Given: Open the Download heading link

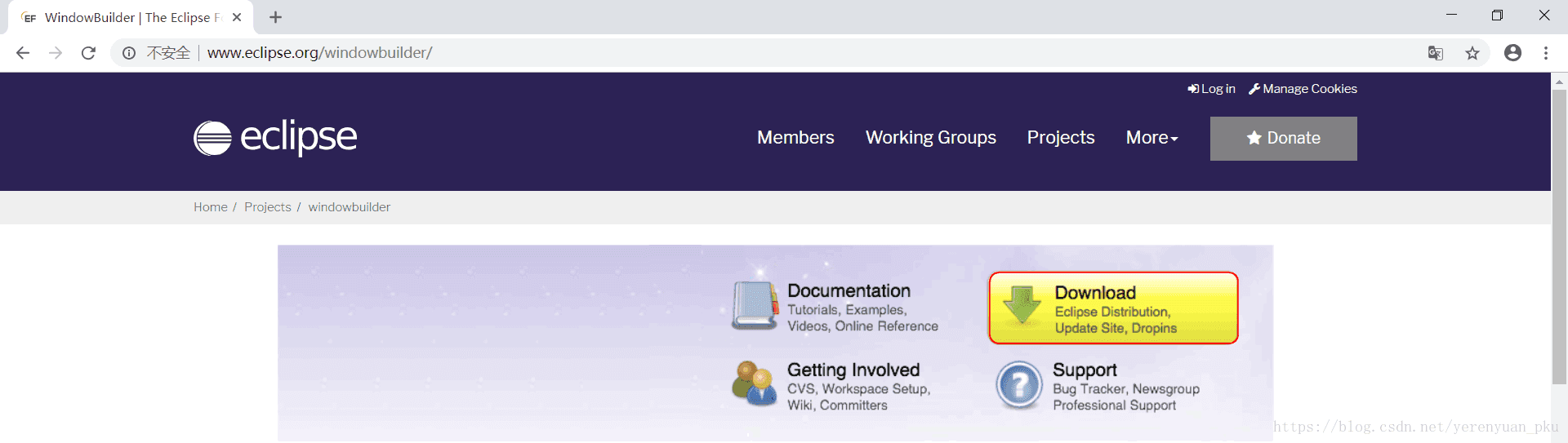Looking at the screenshot, I should (x=1095, y=293).
